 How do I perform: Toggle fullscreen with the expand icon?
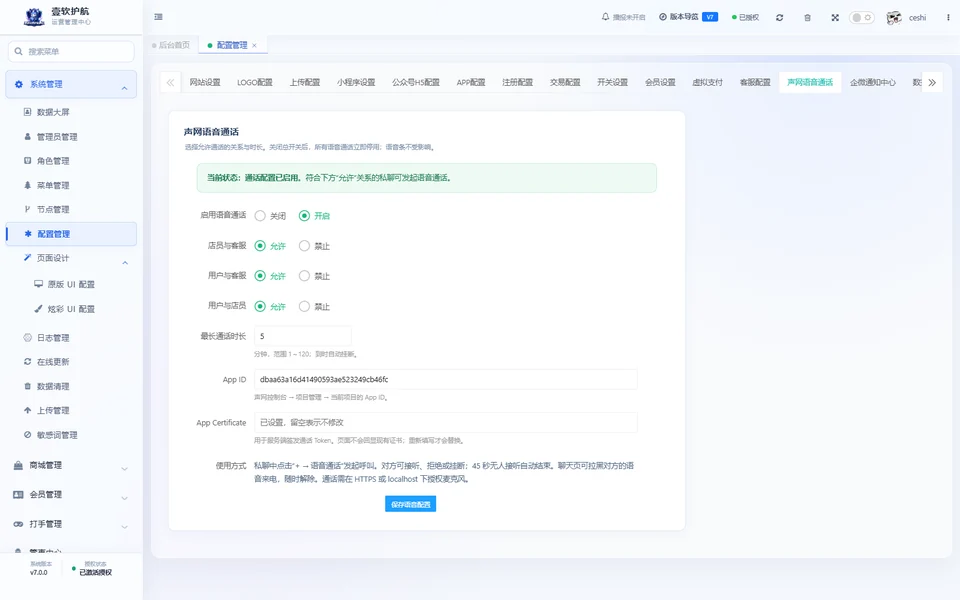pyautogui.click(x=835, y=18)
